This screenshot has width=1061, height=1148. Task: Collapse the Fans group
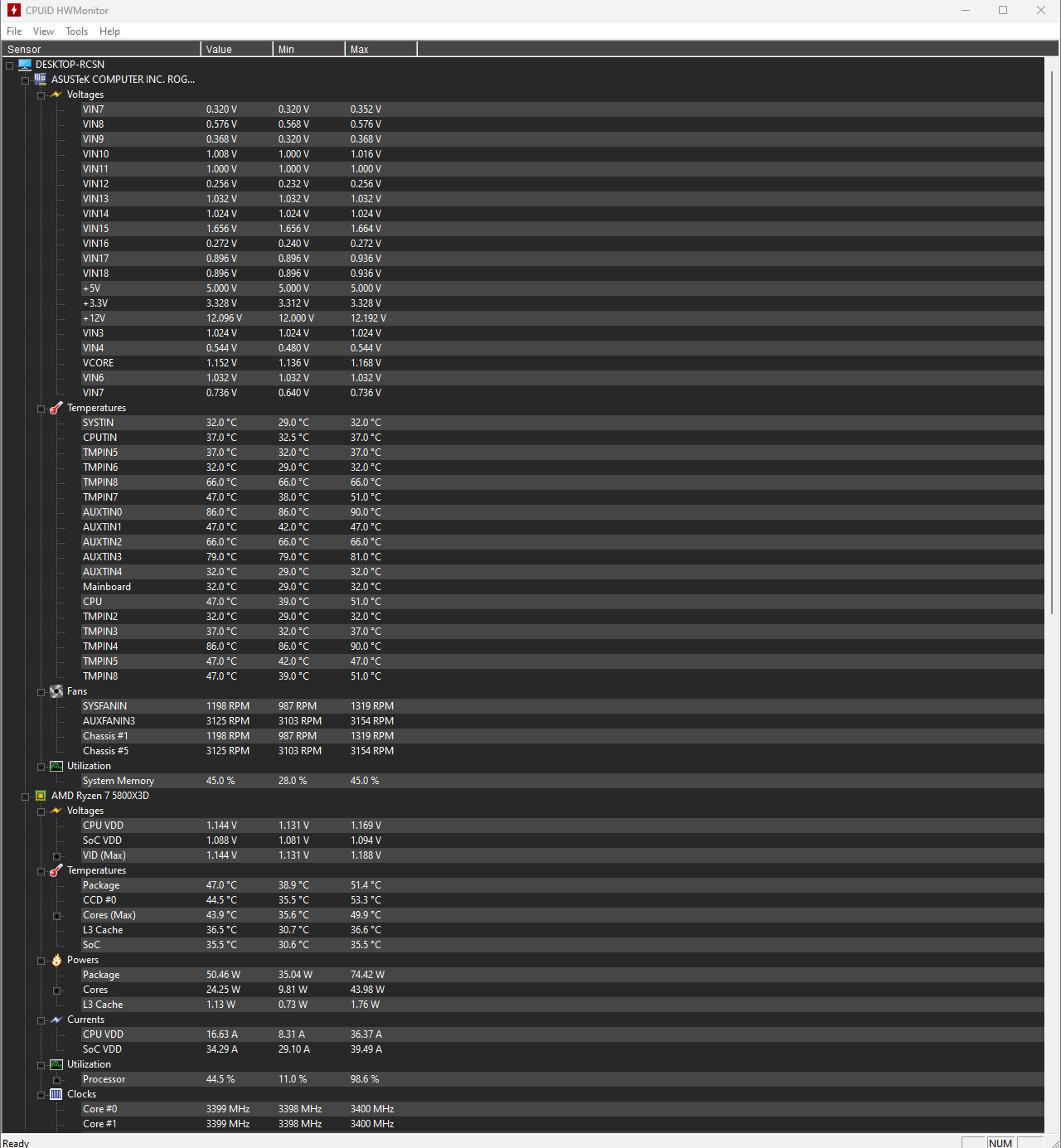pos(41,692)
